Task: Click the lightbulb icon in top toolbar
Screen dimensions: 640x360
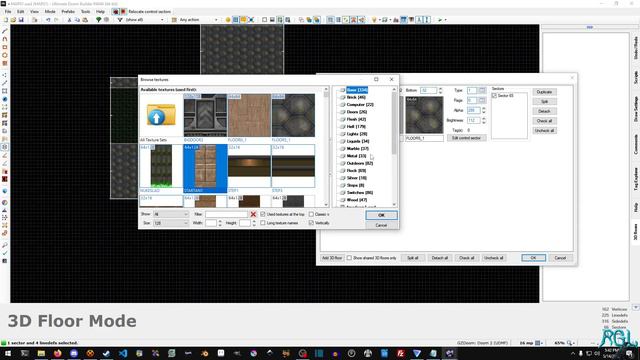Action: [x=374, y=20]
